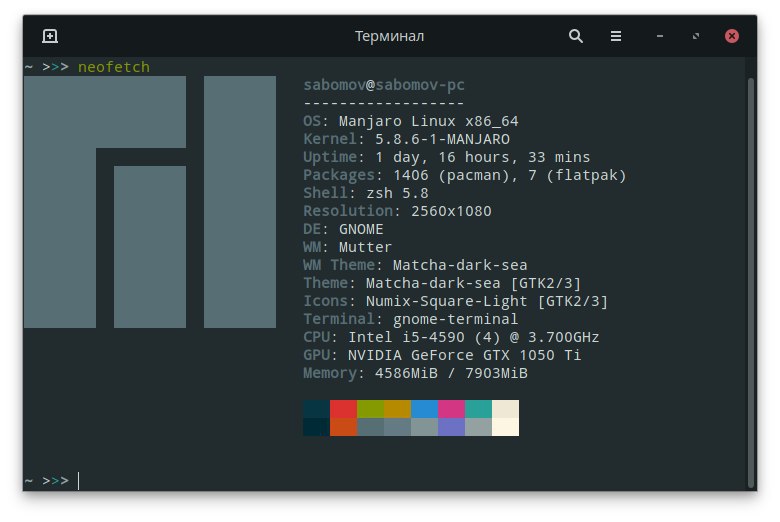Click the window title 'Терминал'
Screen dimensions: 780x522
(390, 36)
